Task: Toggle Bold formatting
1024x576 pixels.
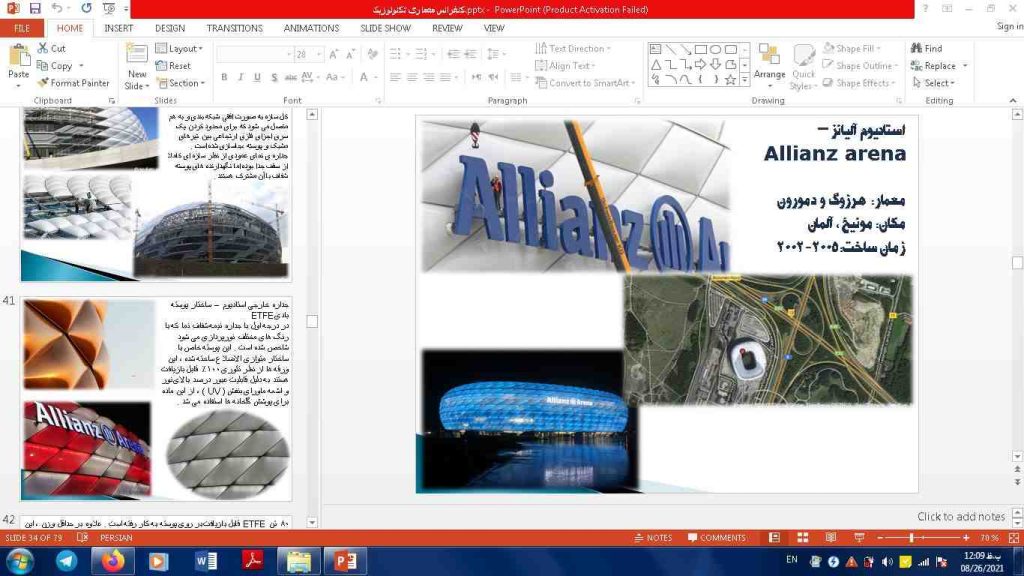Action: (x=224, y=77)
